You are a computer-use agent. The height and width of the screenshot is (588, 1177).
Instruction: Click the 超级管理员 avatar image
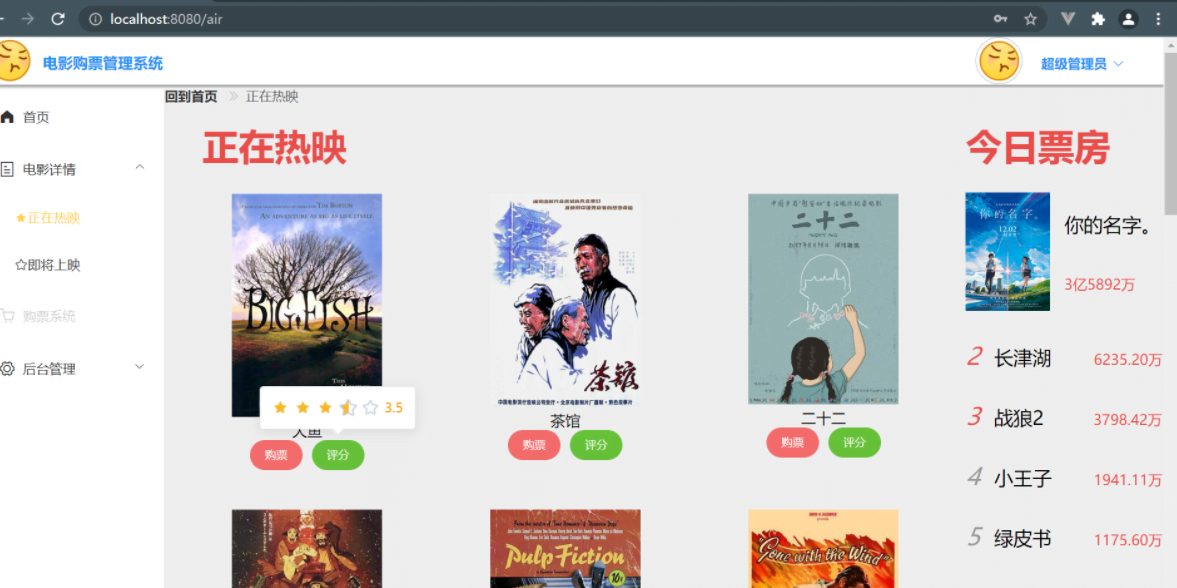pyautogui.click(x=998, y=62)
